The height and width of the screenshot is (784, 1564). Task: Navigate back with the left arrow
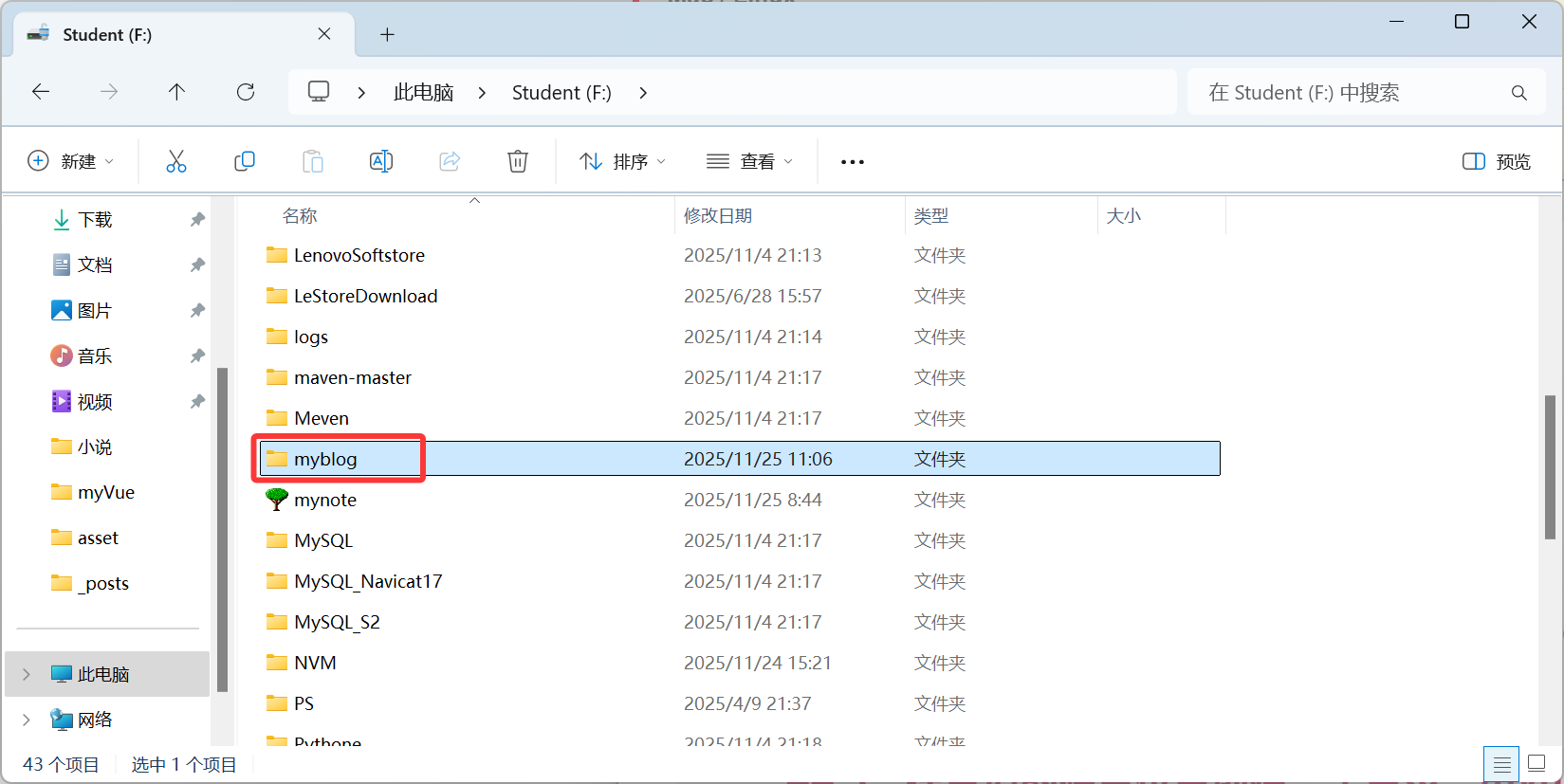(x=41, y=92)
